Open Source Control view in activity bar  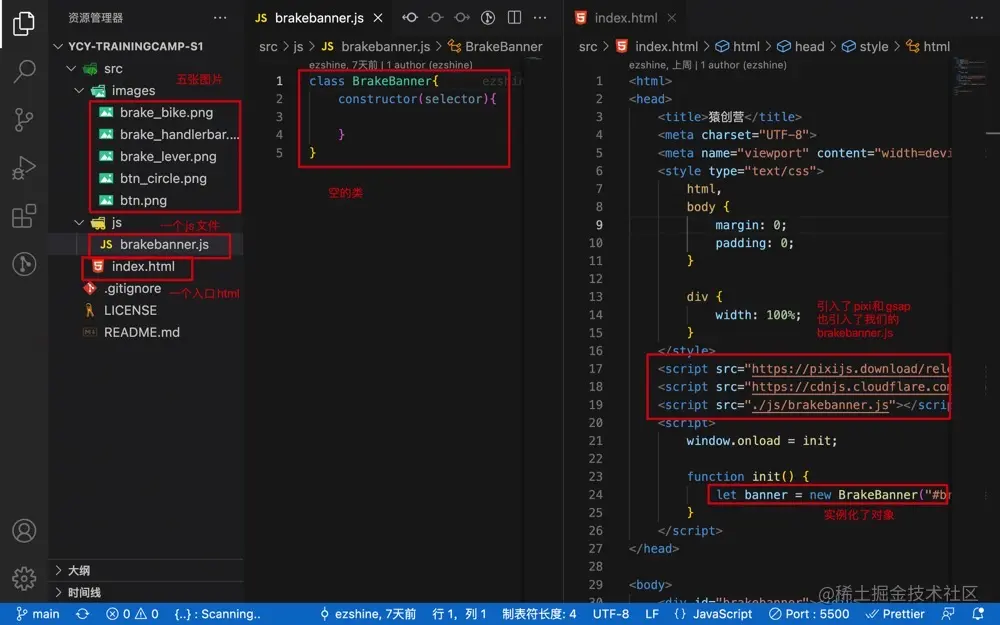click(x=24, y=119)
